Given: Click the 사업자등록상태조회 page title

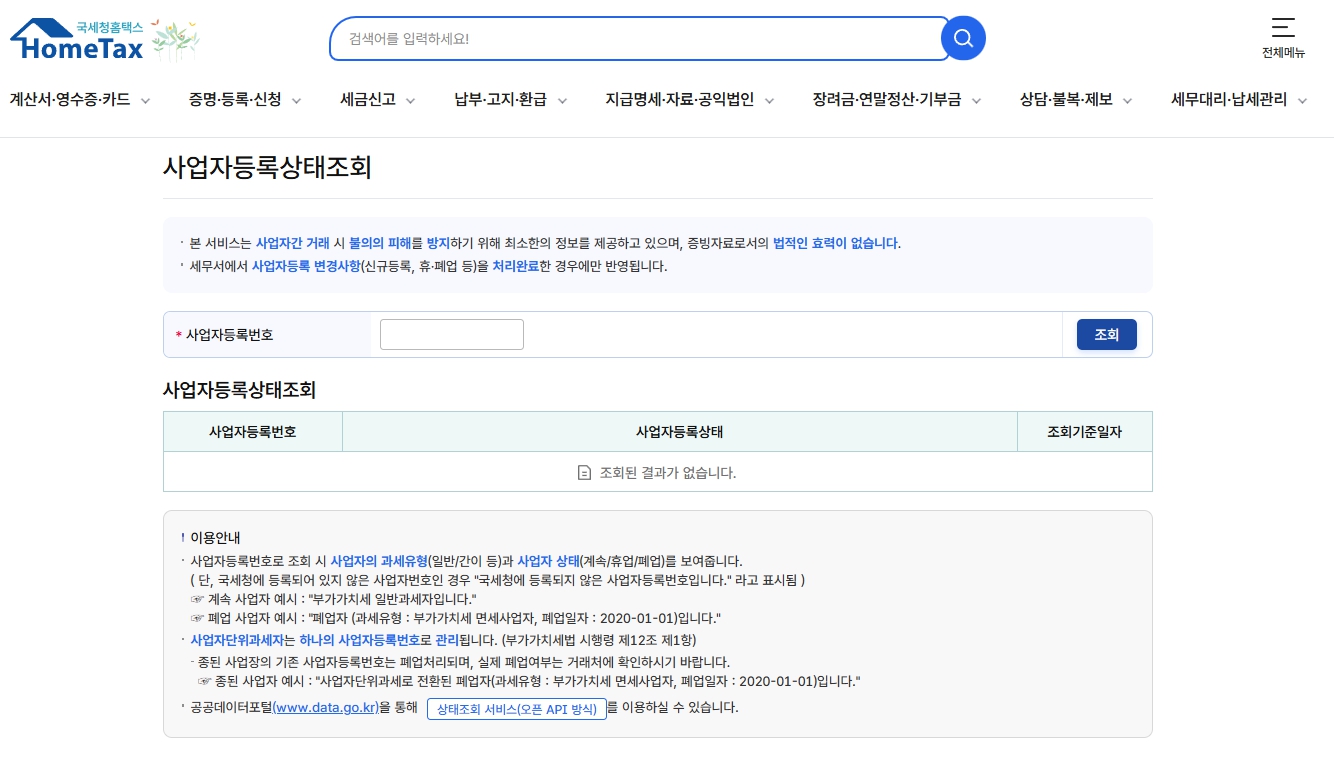Looking at the screenshot, I should (267, 167).
